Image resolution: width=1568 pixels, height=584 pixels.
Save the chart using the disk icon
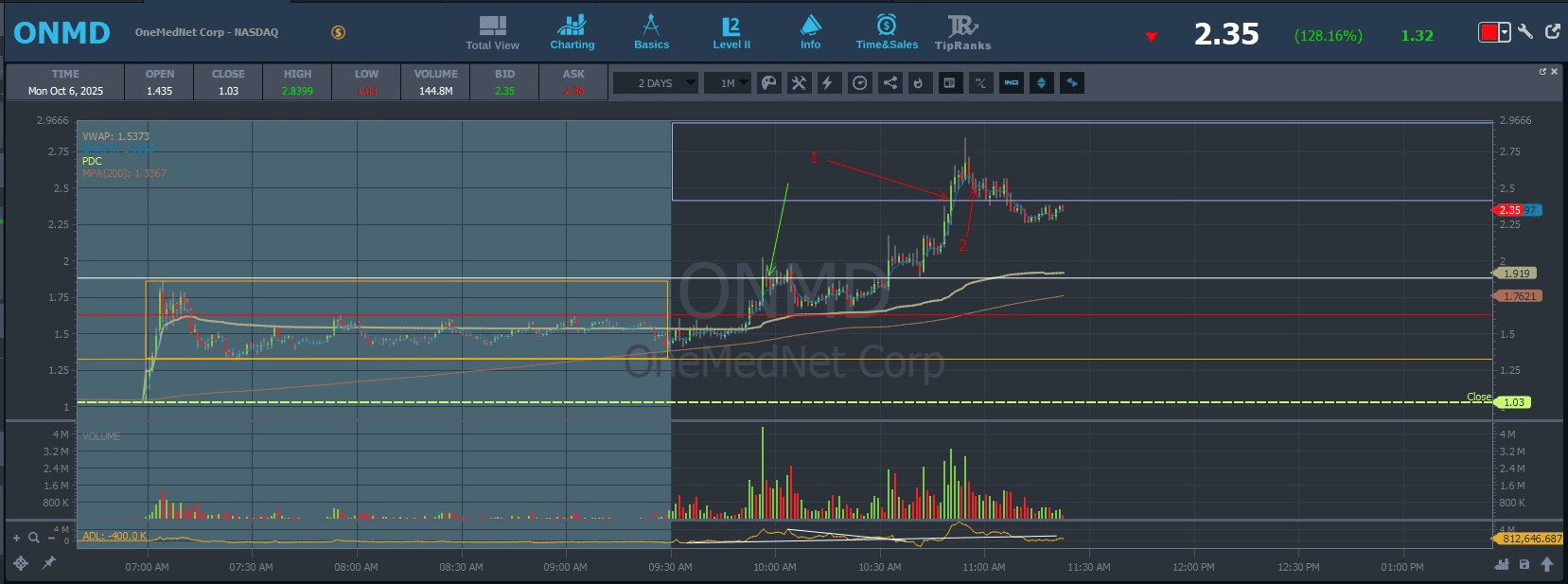pyautogui.click(x=1524, y=564)
